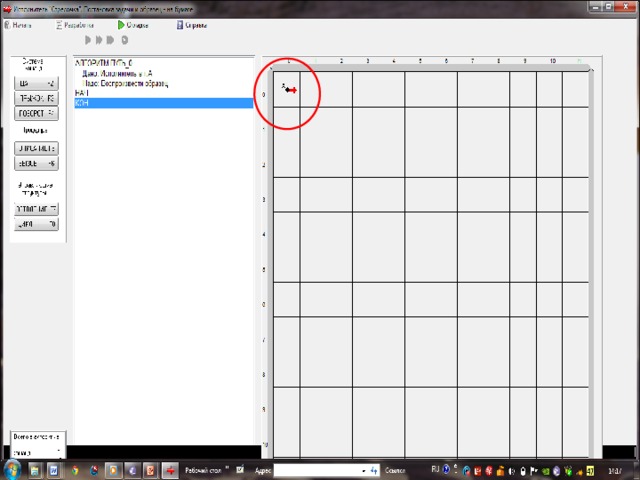Click the double-triangle fast run button
This screenshot has width=640, height=480.
point(99,40)
